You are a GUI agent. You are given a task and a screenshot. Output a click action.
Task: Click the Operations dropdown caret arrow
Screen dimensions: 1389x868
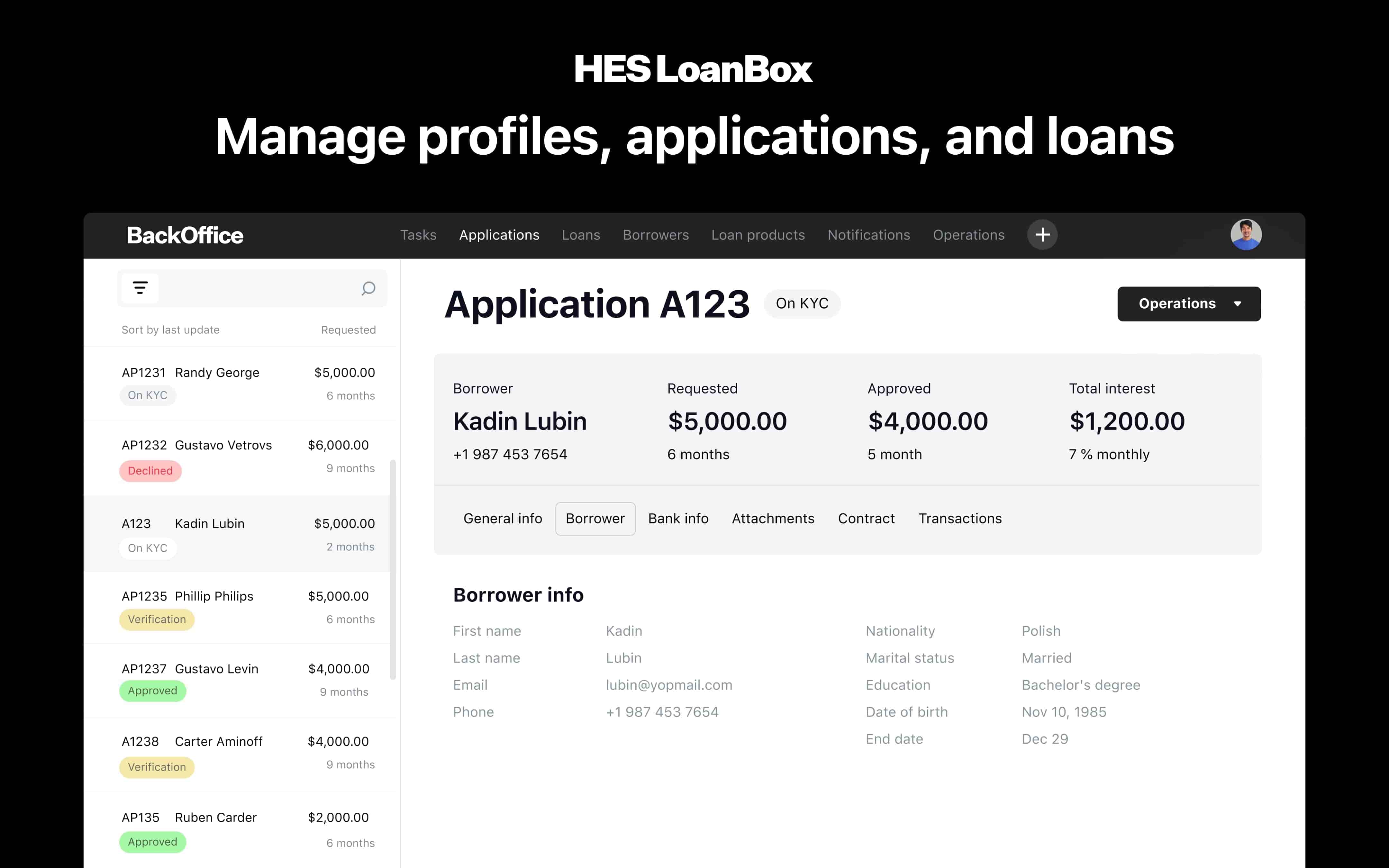point(1238,304)
